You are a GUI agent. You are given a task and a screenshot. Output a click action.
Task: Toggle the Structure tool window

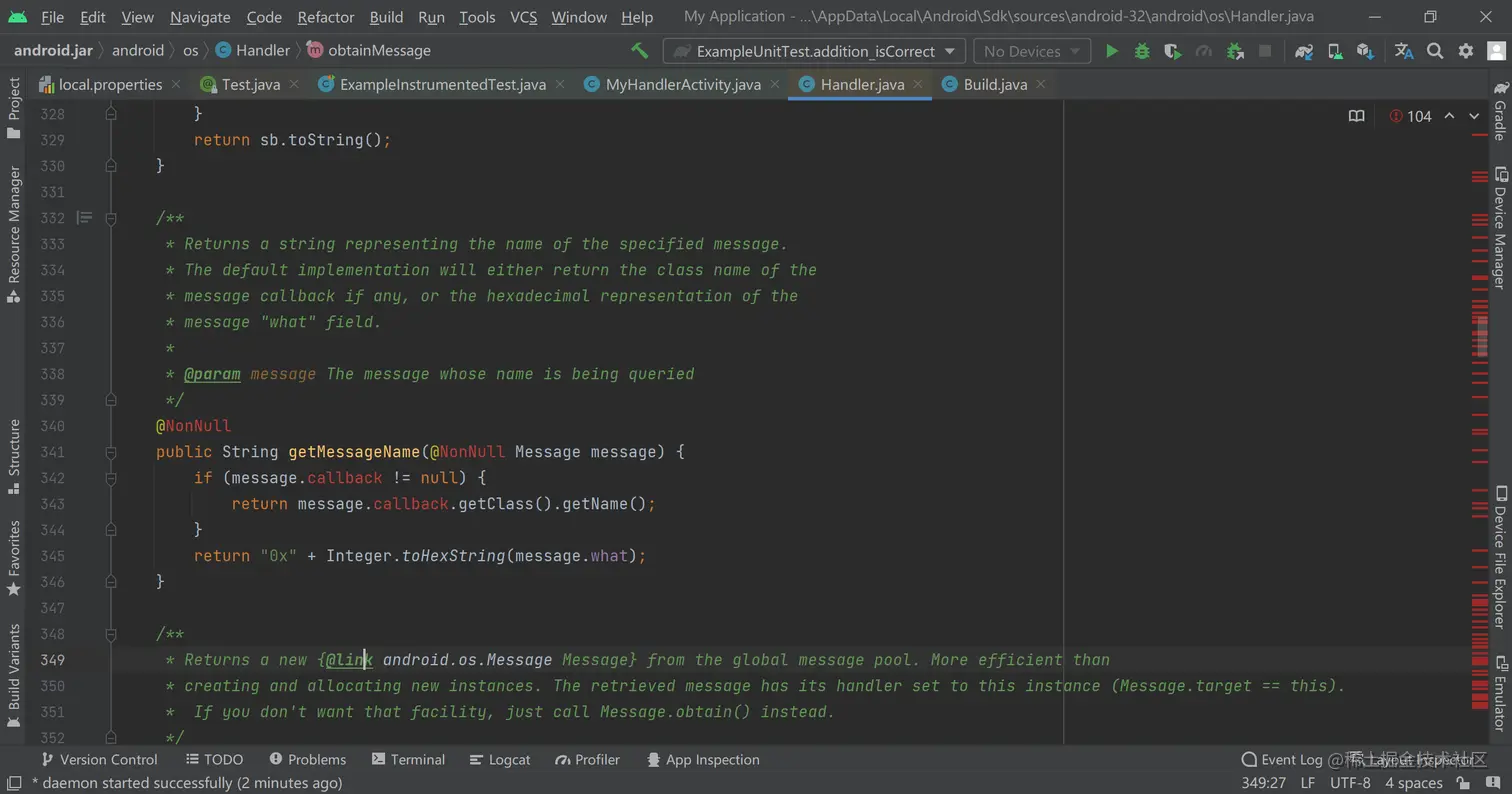click(14, 456)
